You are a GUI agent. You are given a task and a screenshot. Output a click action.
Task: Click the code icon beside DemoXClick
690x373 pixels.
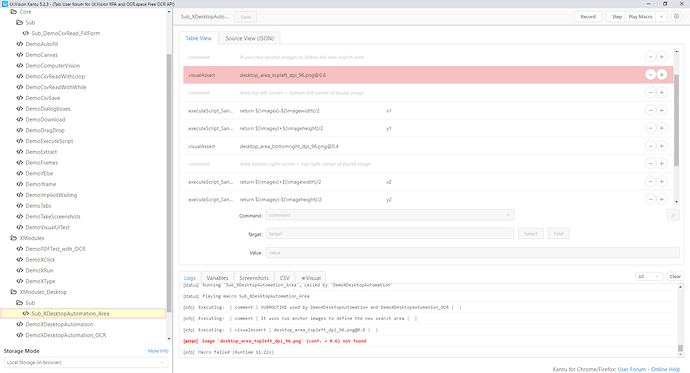(x=19, y=260)
